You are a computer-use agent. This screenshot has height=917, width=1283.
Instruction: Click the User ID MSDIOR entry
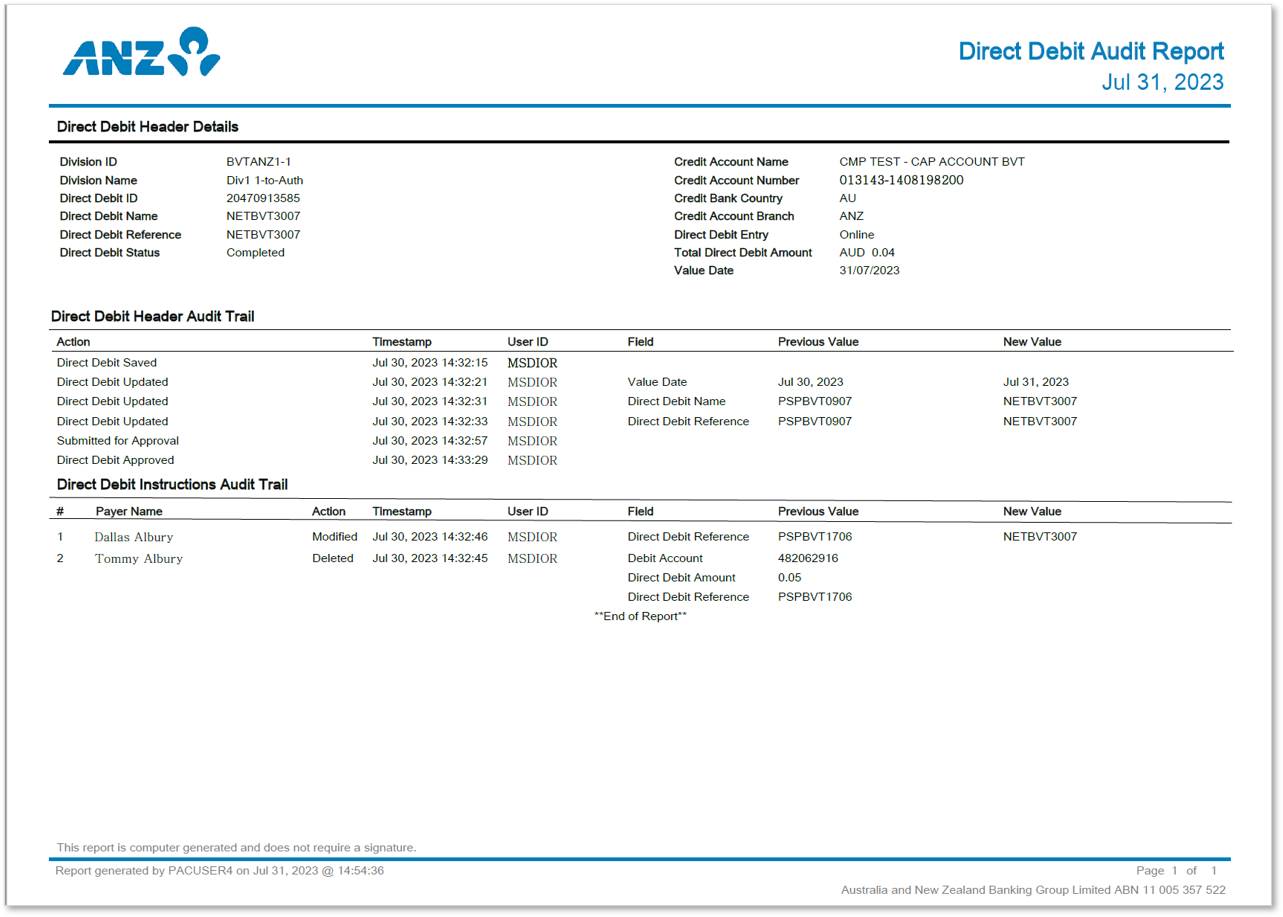(x=531, y=362)
